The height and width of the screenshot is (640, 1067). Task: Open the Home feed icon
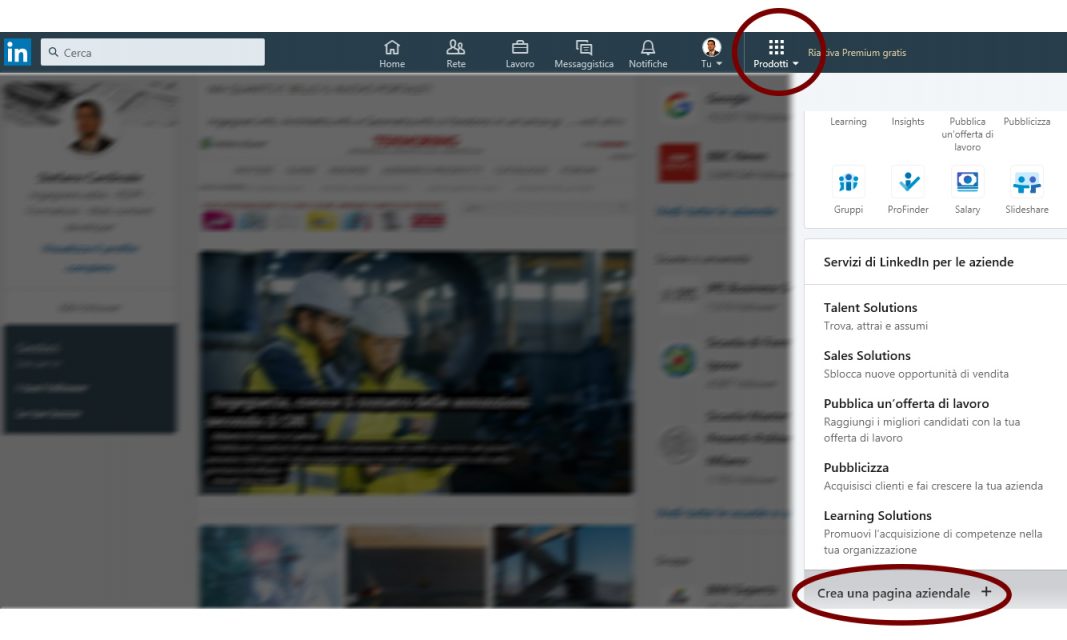coord(392,48)
